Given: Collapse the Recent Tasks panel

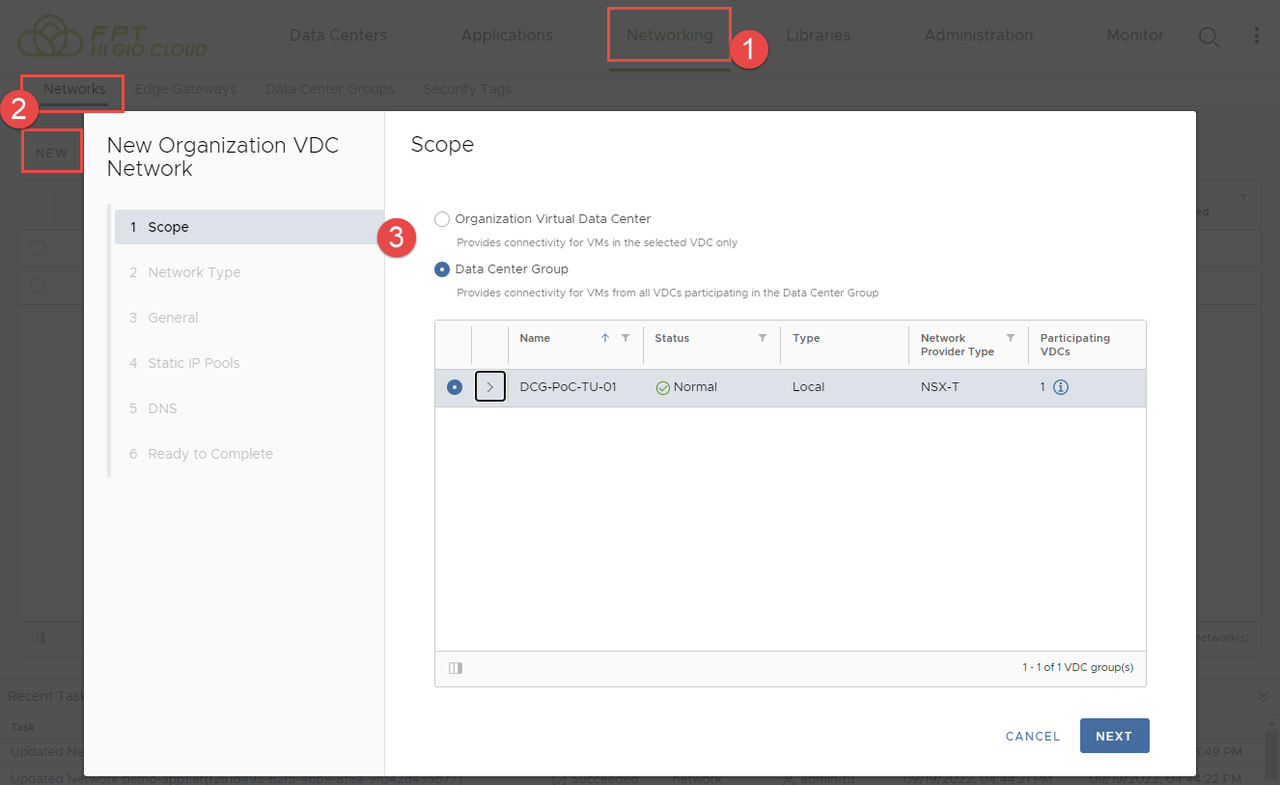Looking at the screenshot, I should [x=1263, y=696].
